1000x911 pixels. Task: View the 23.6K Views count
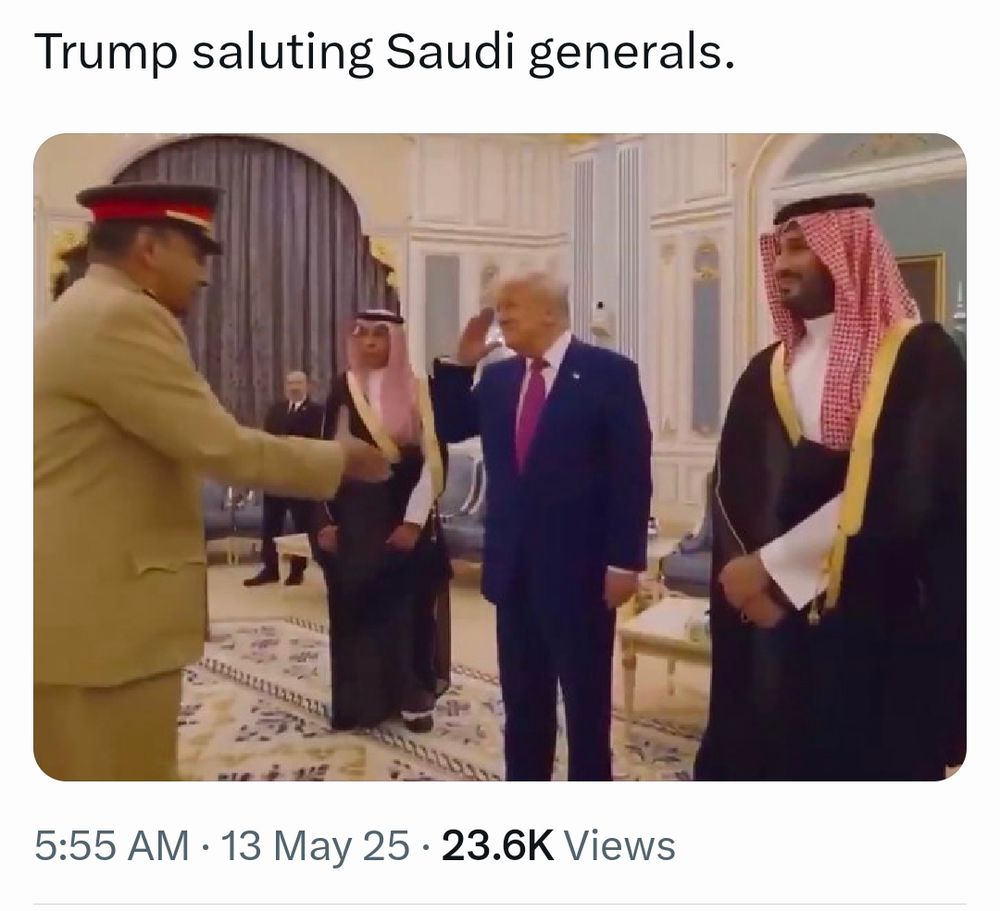[x=558, y=845]
